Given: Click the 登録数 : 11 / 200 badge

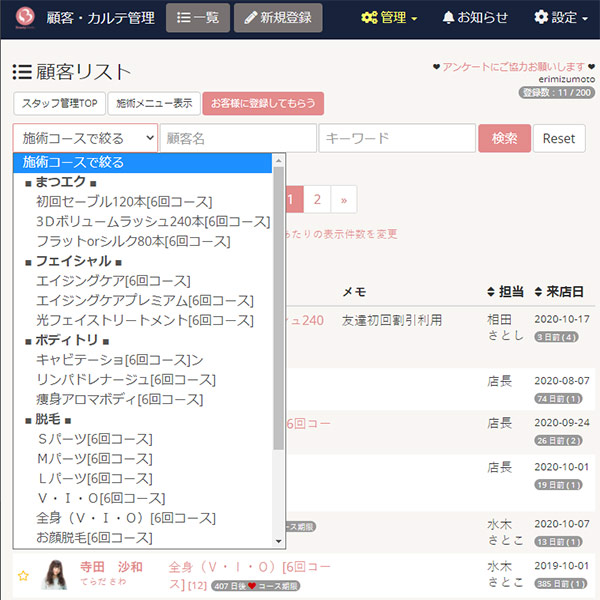Looking at the screenshot, I should click(557, 93).
